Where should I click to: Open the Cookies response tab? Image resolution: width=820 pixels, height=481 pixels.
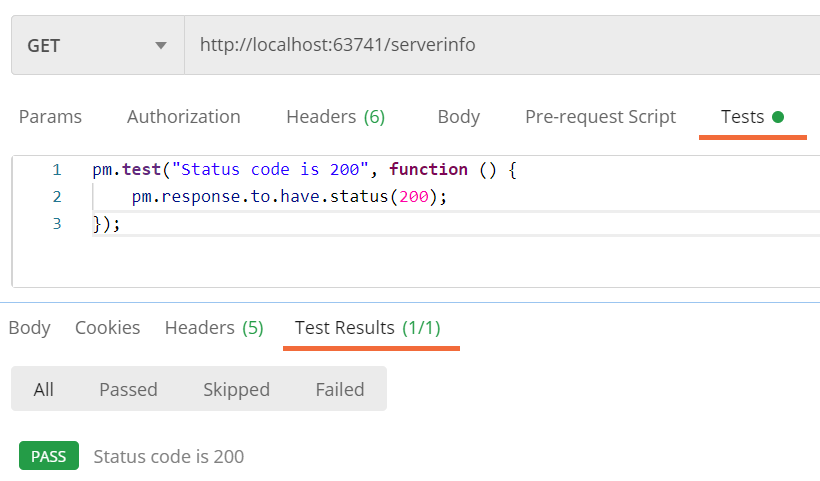[108, 328]
